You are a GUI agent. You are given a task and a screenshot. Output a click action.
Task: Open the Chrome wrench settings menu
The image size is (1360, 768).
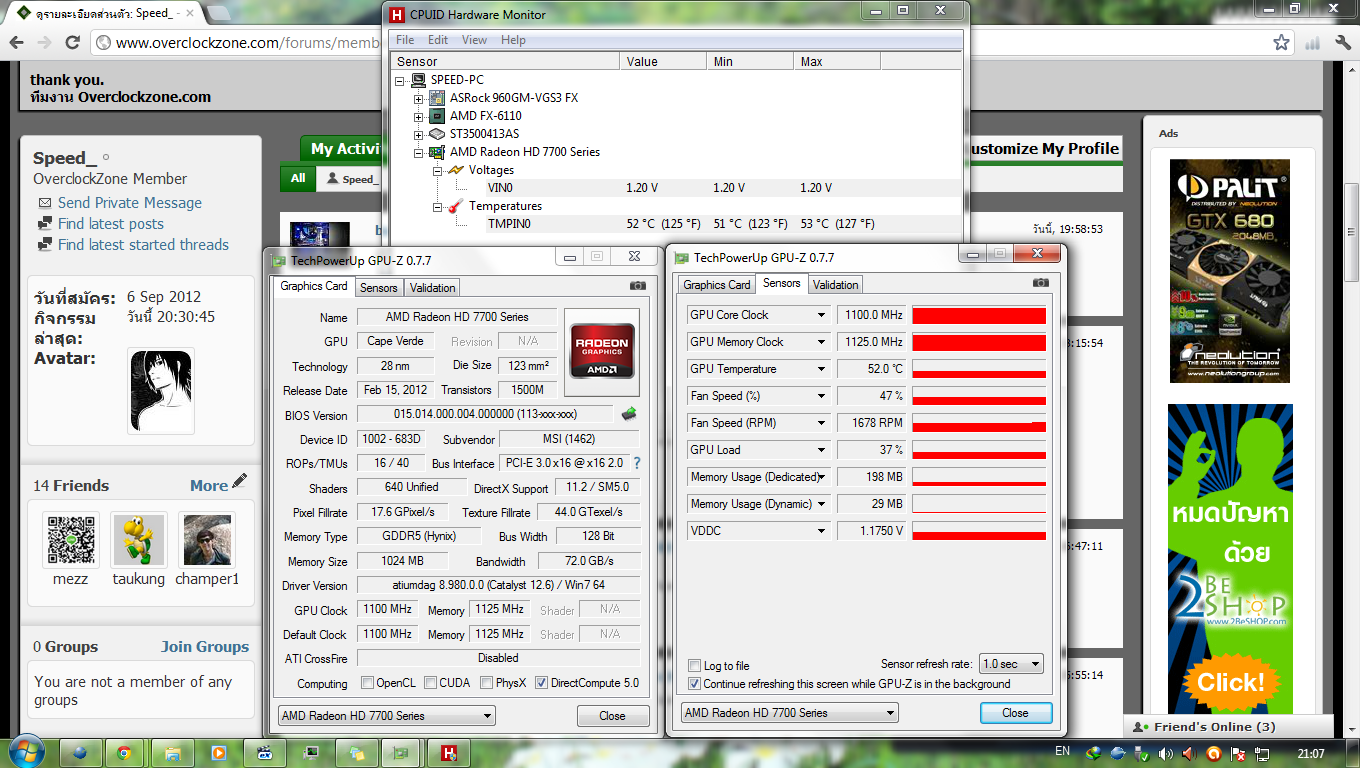coord(1341,42)
